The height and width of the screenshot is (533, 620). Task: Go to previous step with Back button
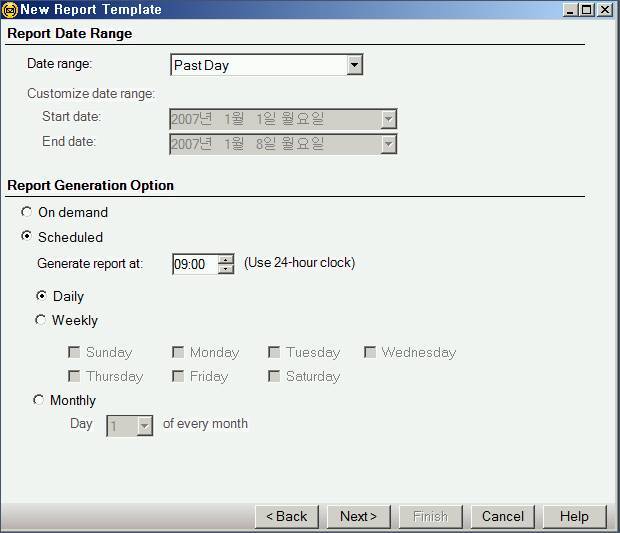click(x=287, y=516)
